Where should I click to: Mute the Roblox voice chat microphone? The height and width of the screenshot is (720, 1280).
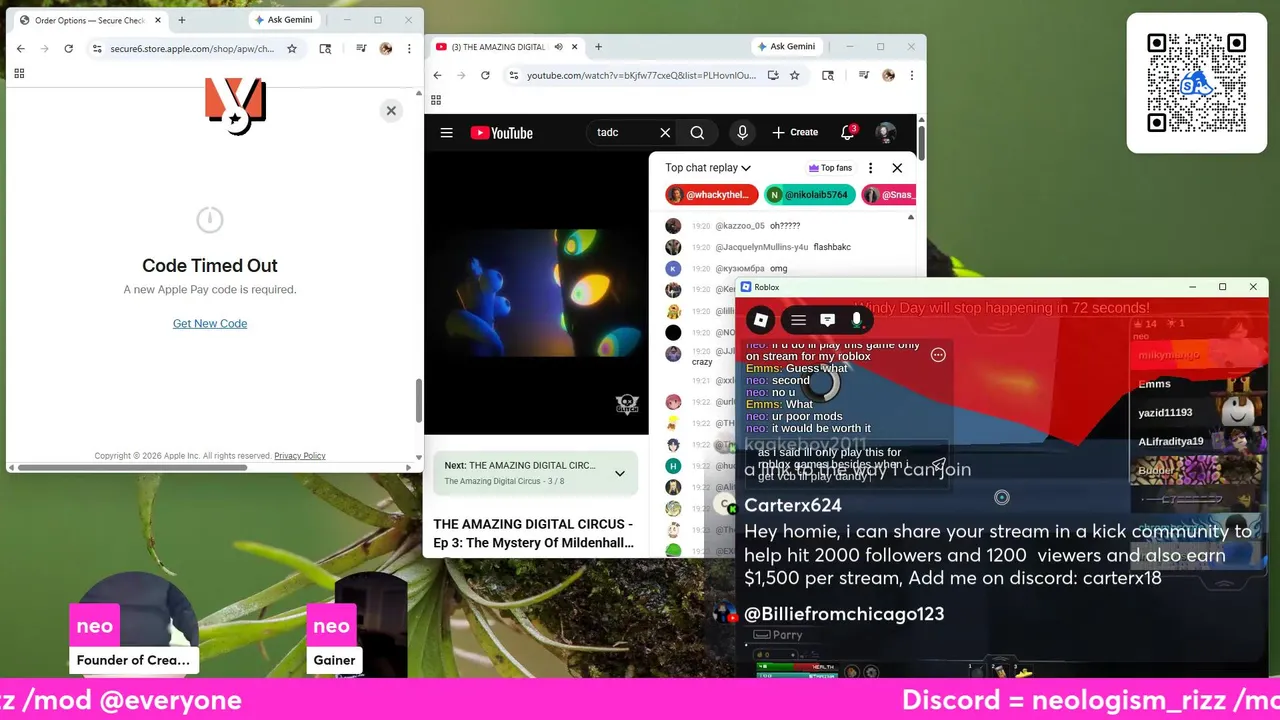point(856,320)
